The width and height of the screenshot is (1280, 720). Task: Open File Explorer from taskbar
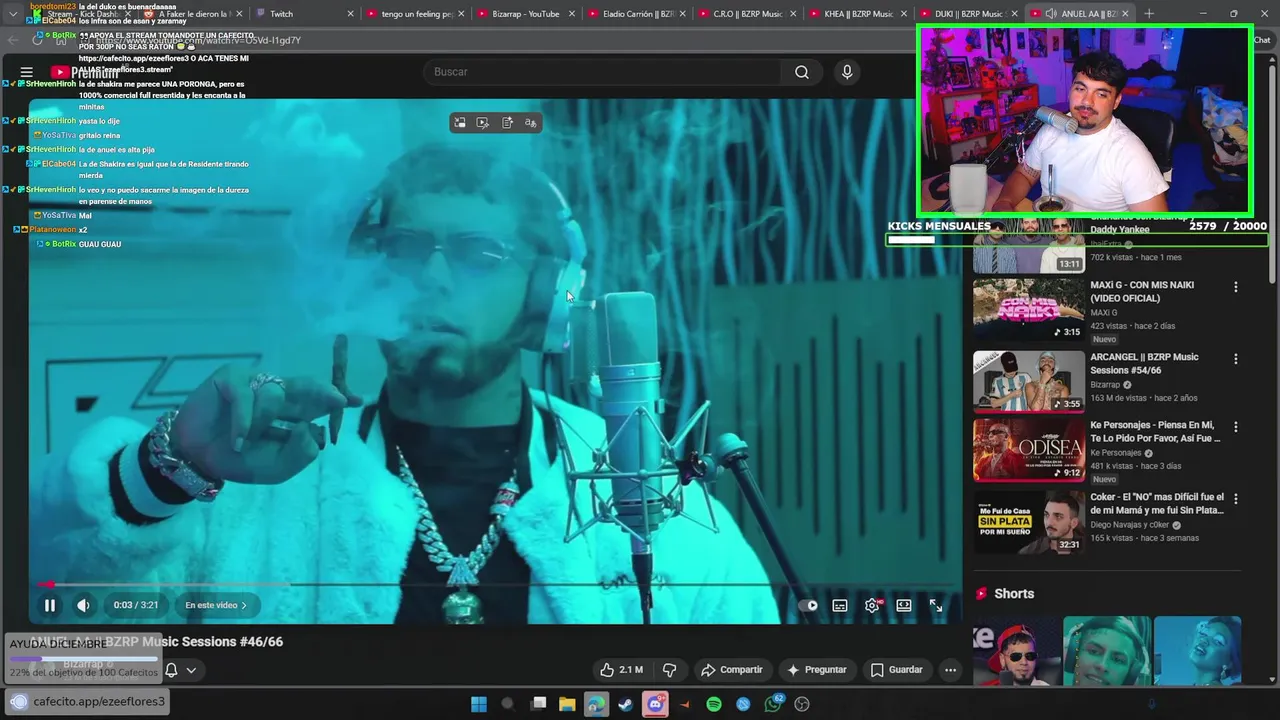567,704
